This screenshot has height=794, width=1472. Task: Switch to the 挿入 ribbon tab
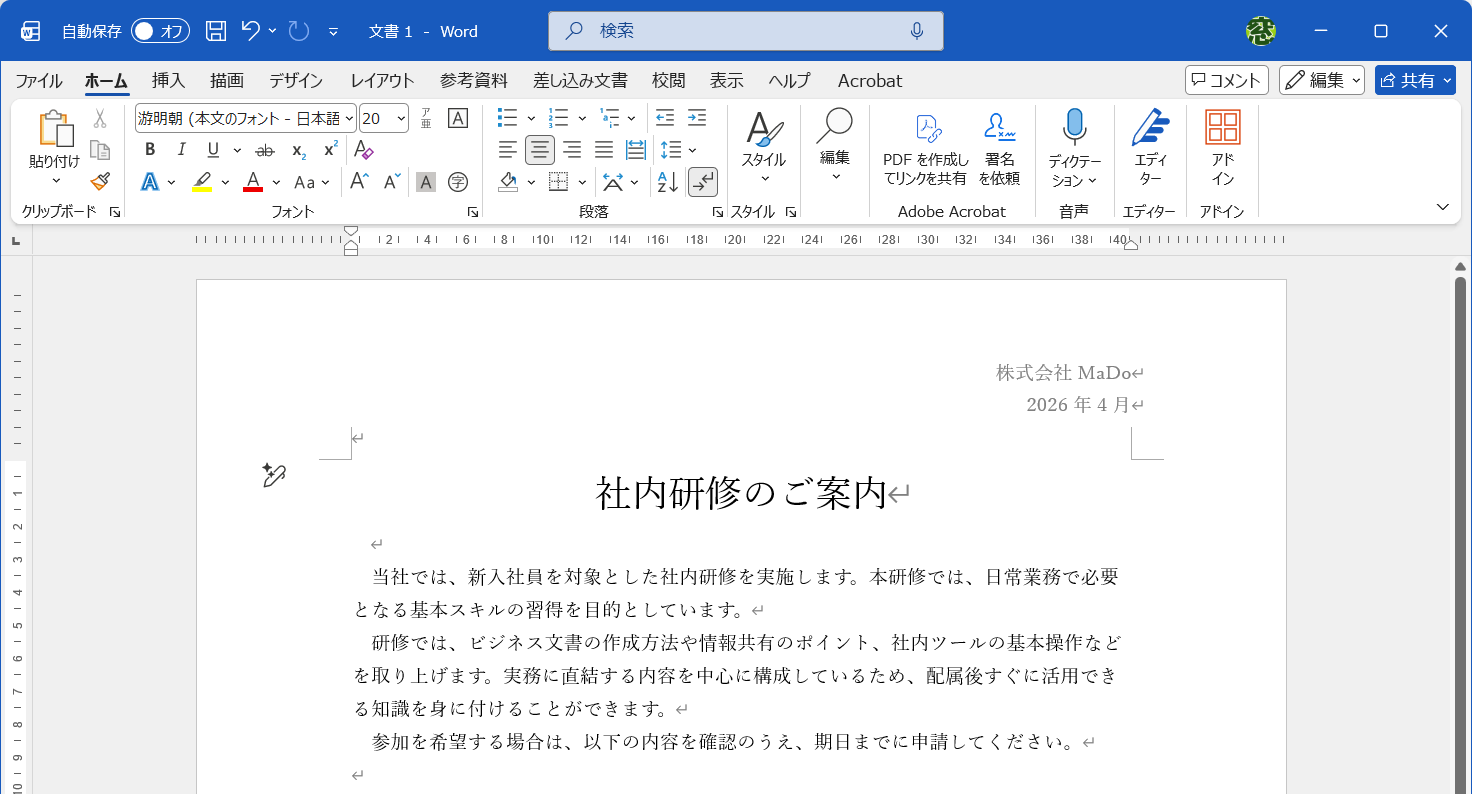pyautogui.click(x=168, y=80)
